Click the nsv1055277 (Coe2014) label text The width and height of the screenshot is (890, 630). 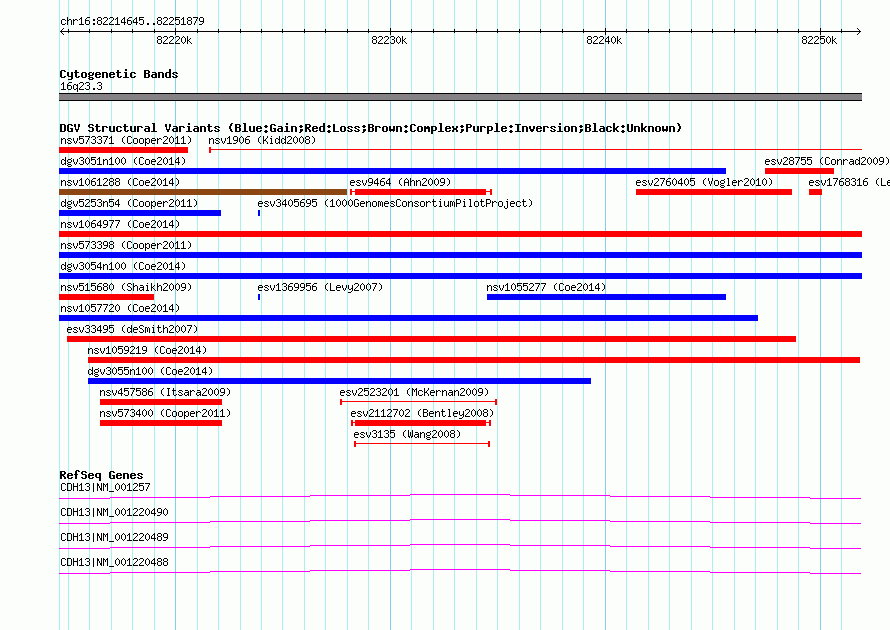pos(546,287)
